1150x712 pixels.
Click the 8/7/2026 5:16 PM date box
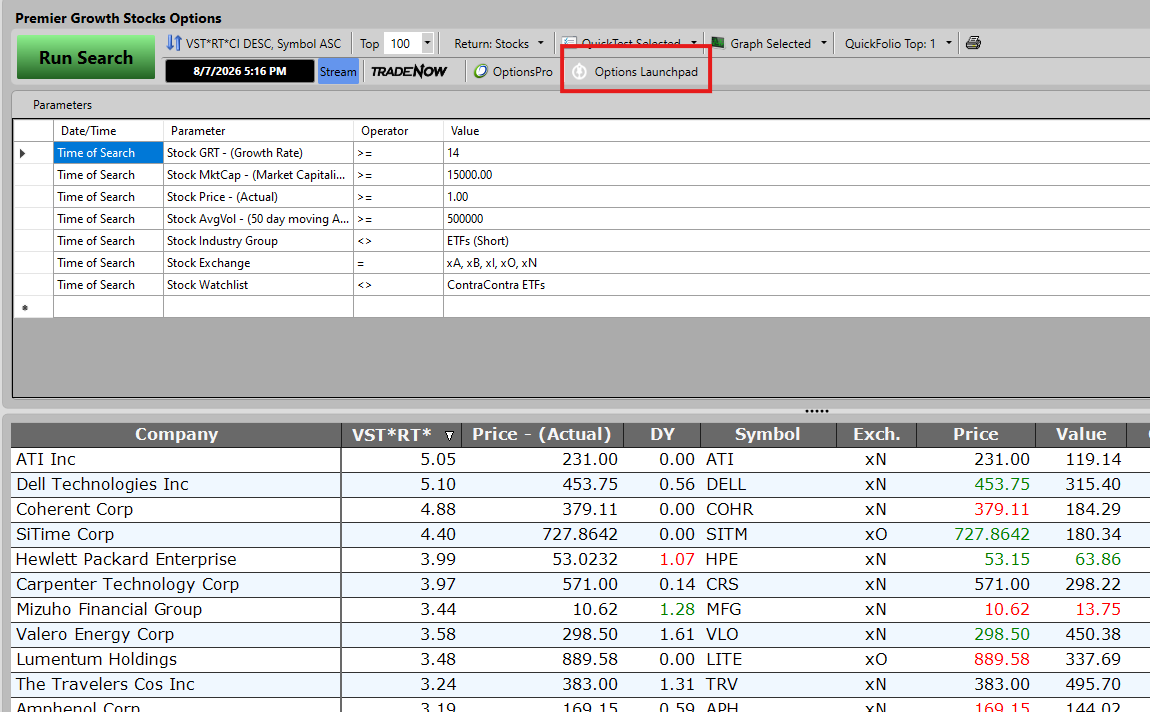pos(239,71)
